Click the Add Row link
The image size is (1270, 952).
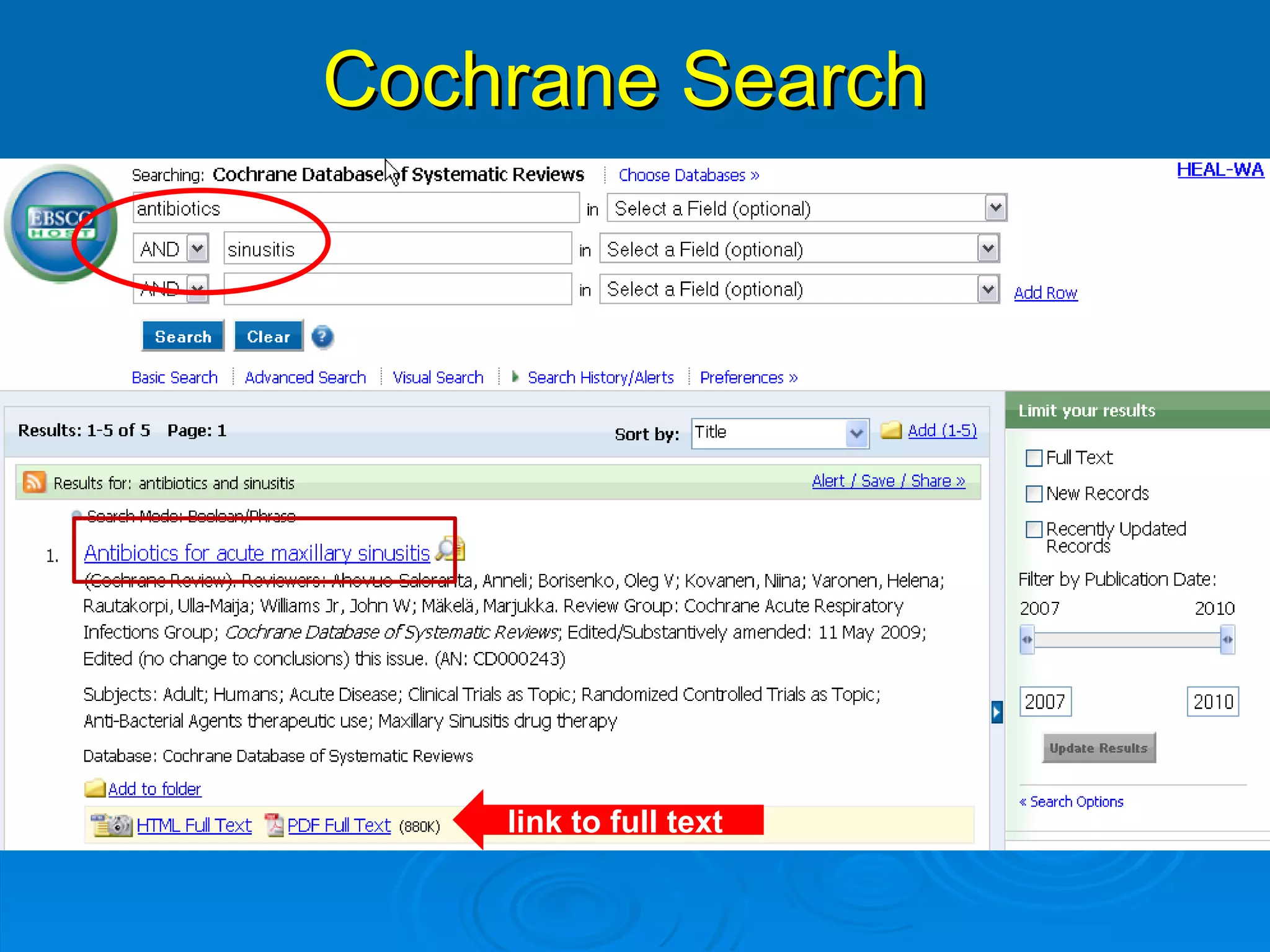pyautogui.click(x=1046, y=293)
